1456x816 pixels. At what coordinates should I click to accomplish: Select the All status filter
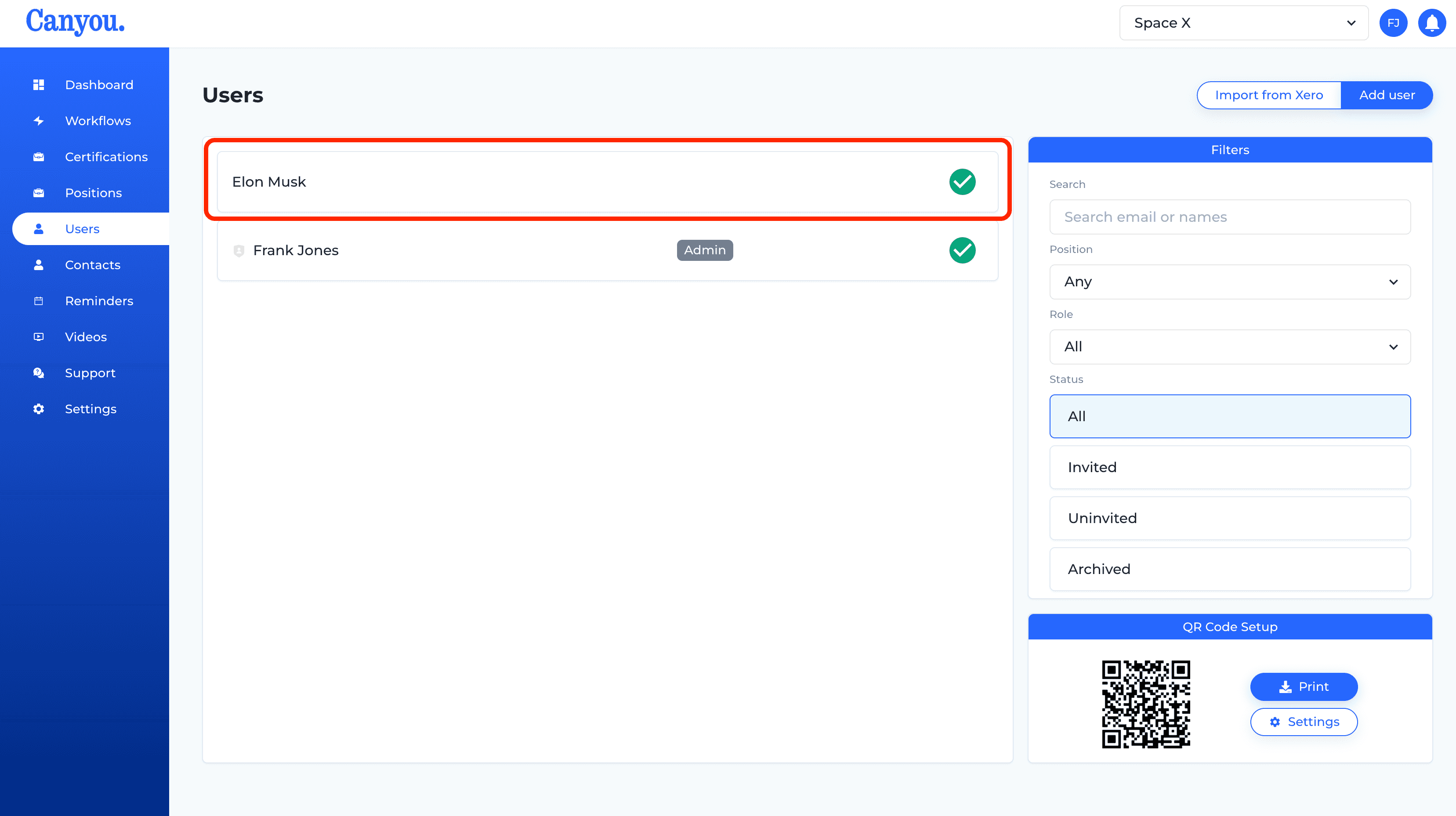tap(1230, 416)
